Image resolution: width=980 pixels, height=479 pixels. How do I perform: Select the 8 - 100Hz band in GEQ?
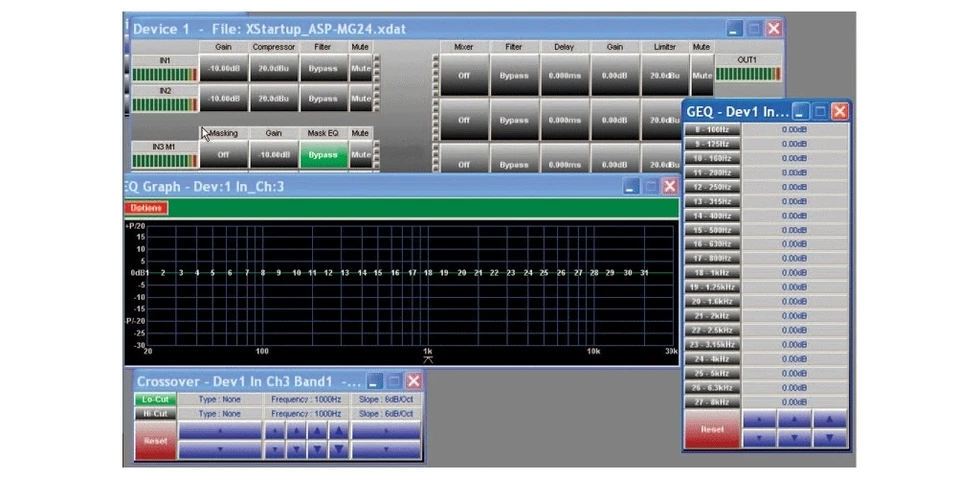coord(711,130)
